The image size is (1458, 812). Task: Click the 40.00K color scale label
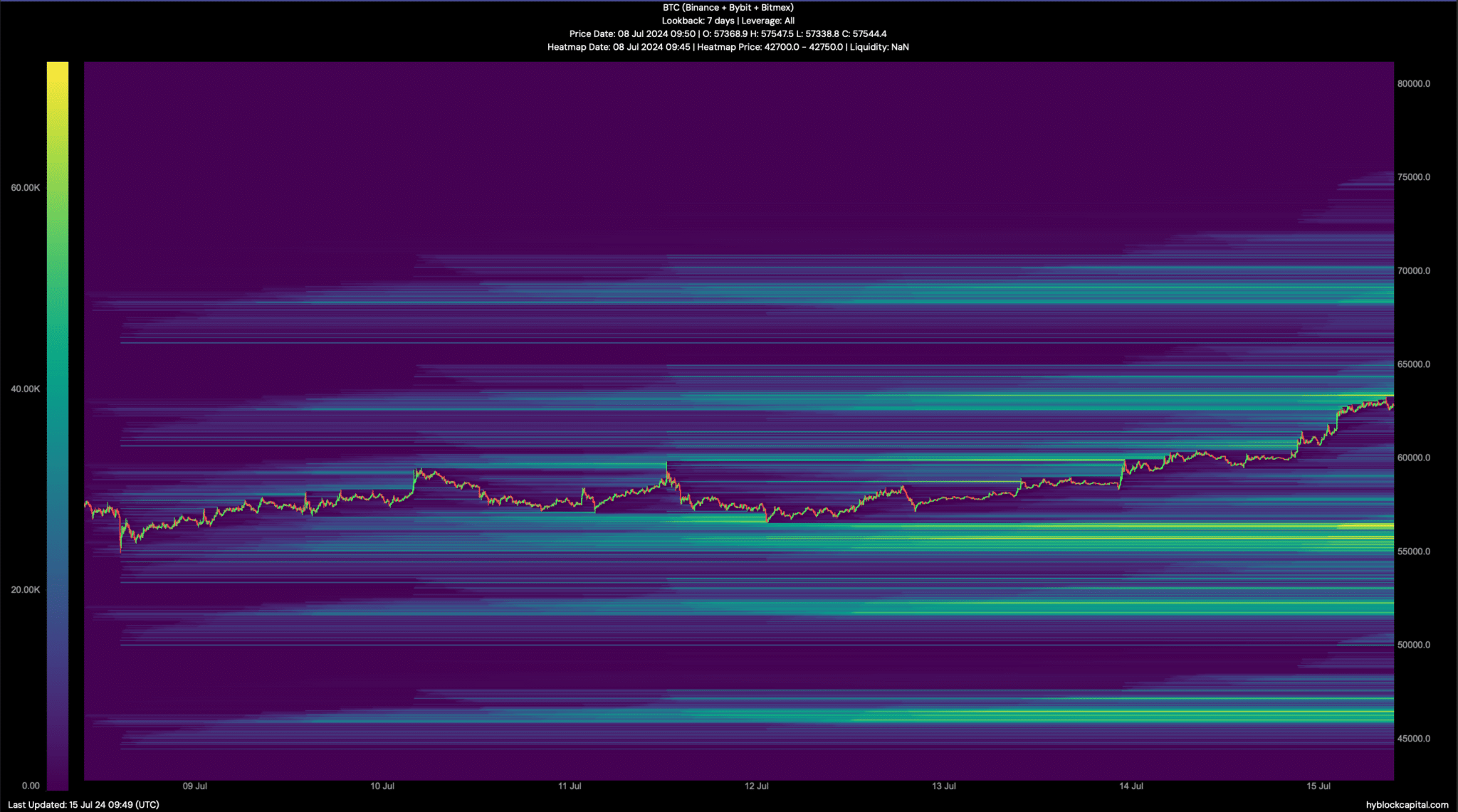(26, 389)
